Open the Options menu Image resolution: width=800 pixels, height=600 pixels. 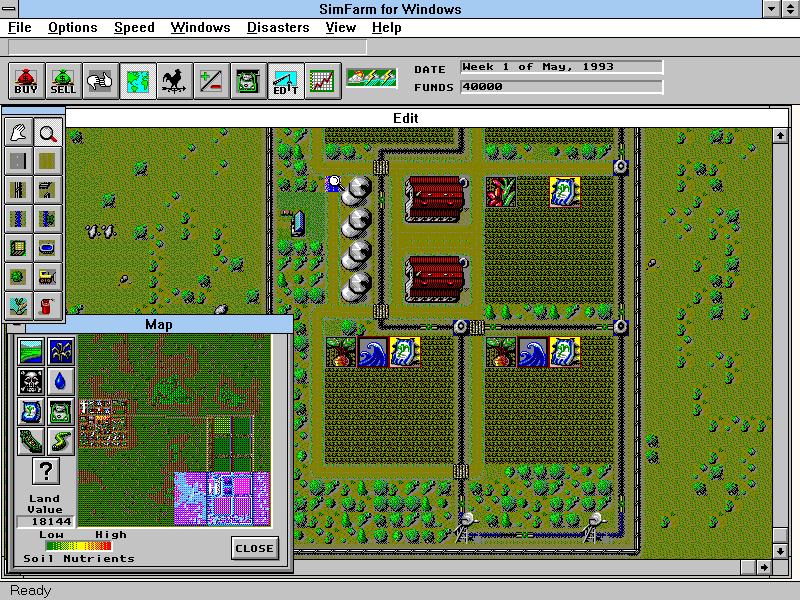click(72, 28)
